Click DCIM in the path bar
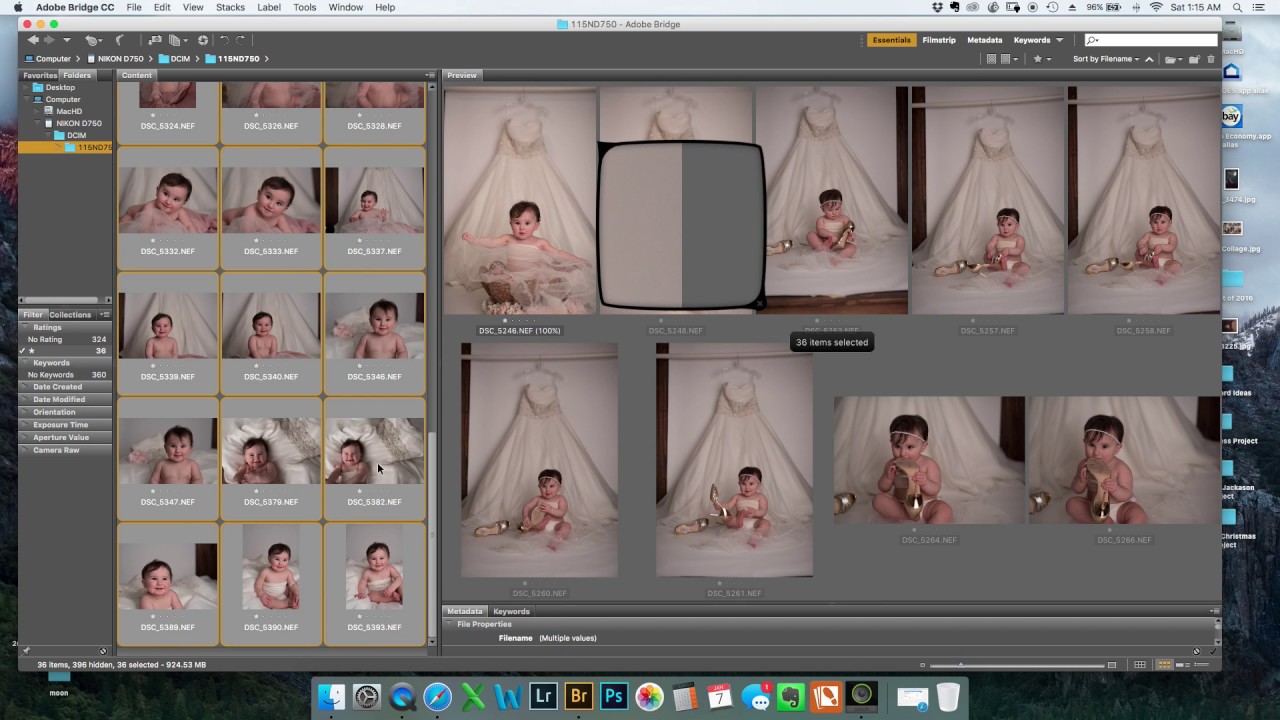 175,59
